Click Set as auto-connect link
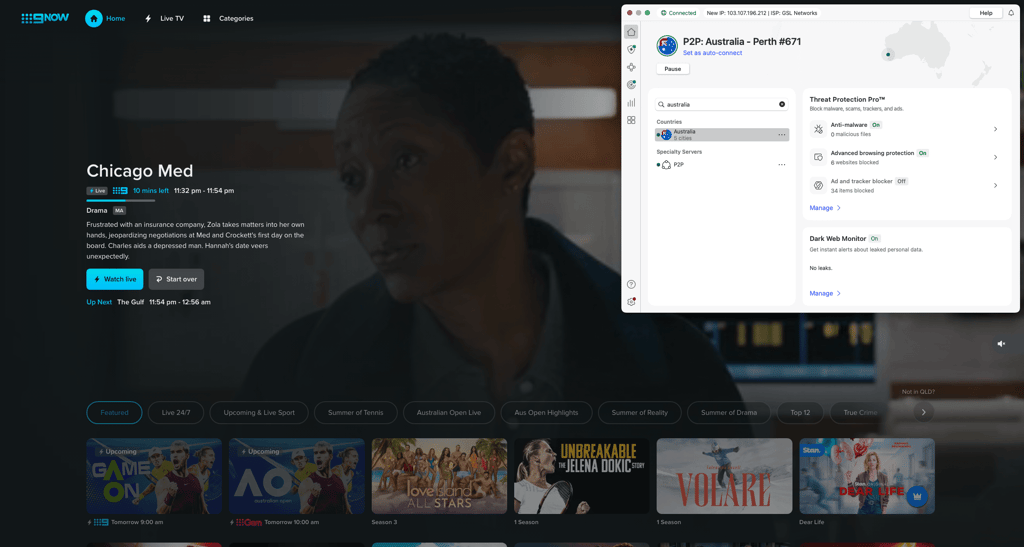 coord(712,53)
